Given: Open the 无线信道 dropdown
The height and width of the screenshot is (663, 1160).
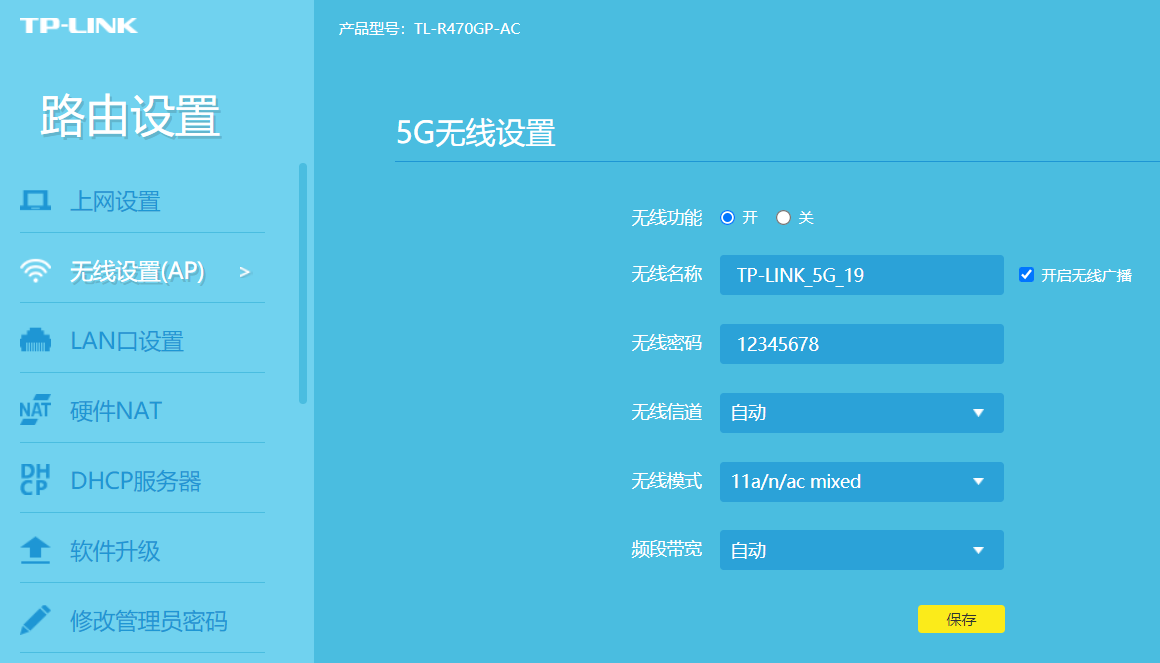Looking at the screenshot, I should 861,412.
